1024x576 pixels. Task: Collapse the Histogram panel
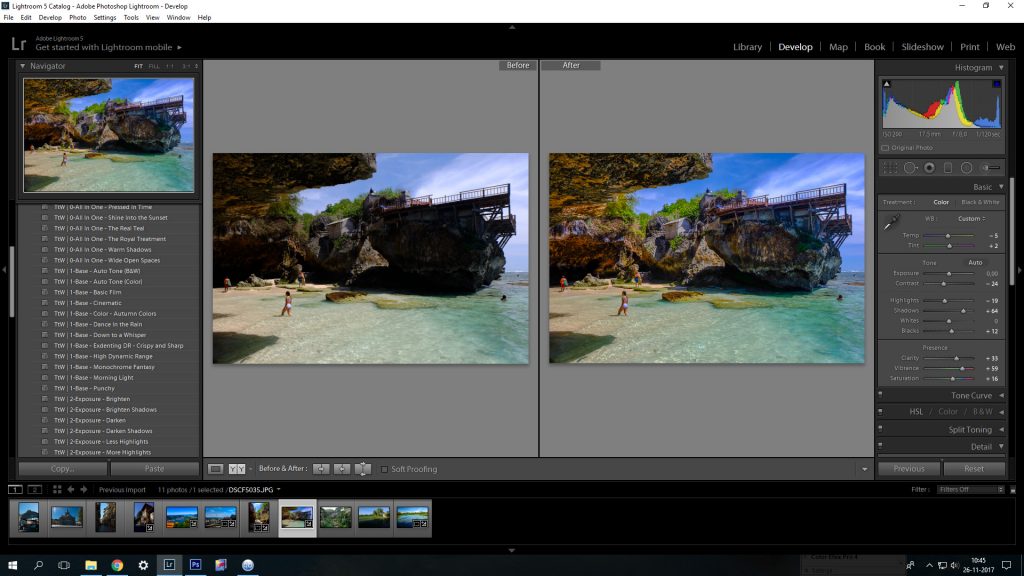click(x=1001, y=67)
